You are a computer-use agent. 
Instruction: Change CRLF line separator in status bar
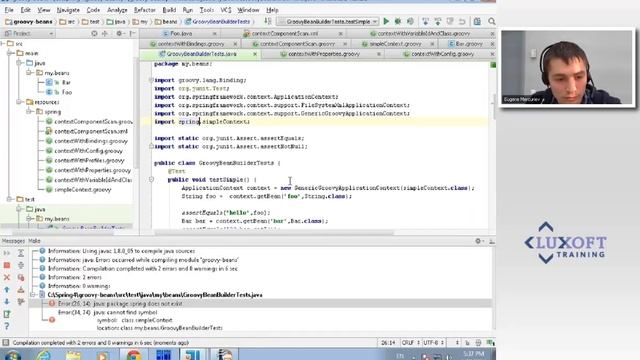click(x=410, y=343)
